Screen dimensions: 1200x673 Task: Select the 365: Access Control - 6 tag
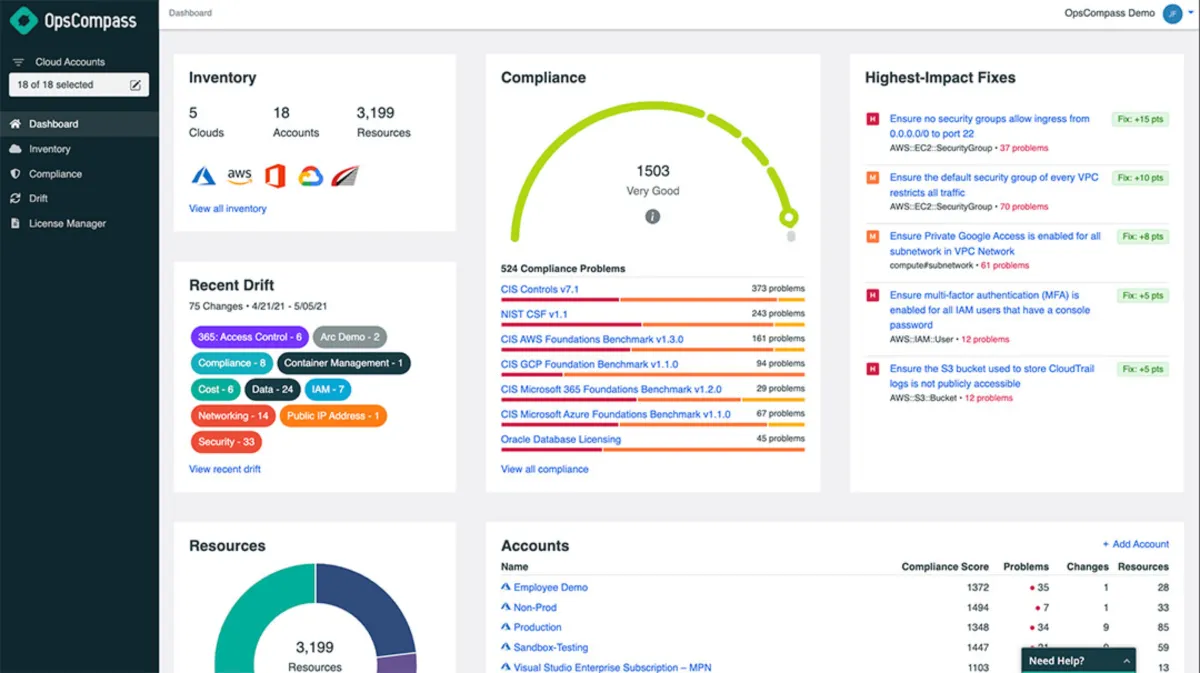[250, 337]
